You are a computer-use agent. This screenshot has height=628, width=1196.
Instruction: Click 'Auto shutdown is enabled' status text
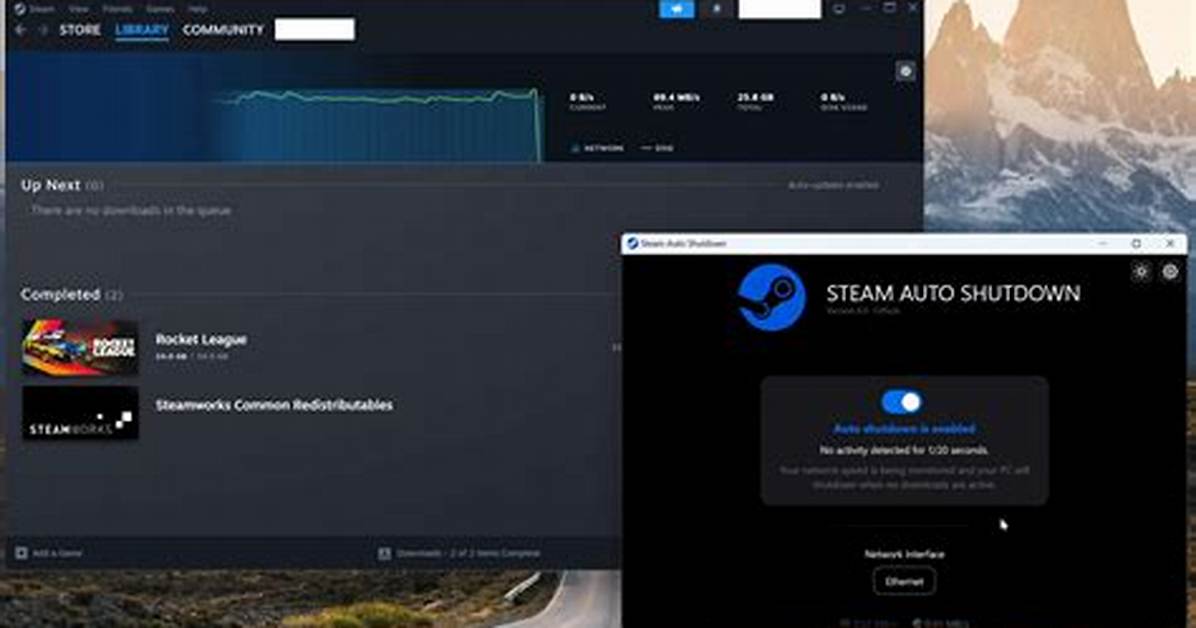pos(904,429)
